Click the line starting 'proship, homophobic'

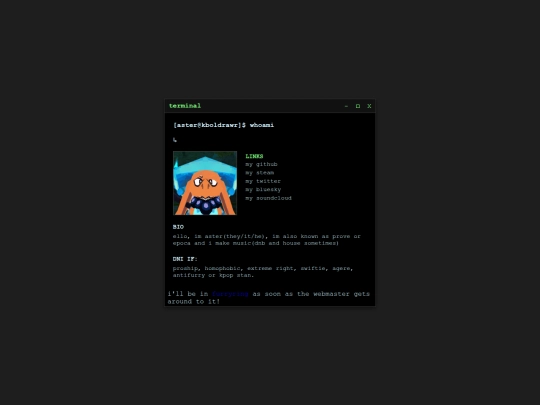(x=263, y=268)
